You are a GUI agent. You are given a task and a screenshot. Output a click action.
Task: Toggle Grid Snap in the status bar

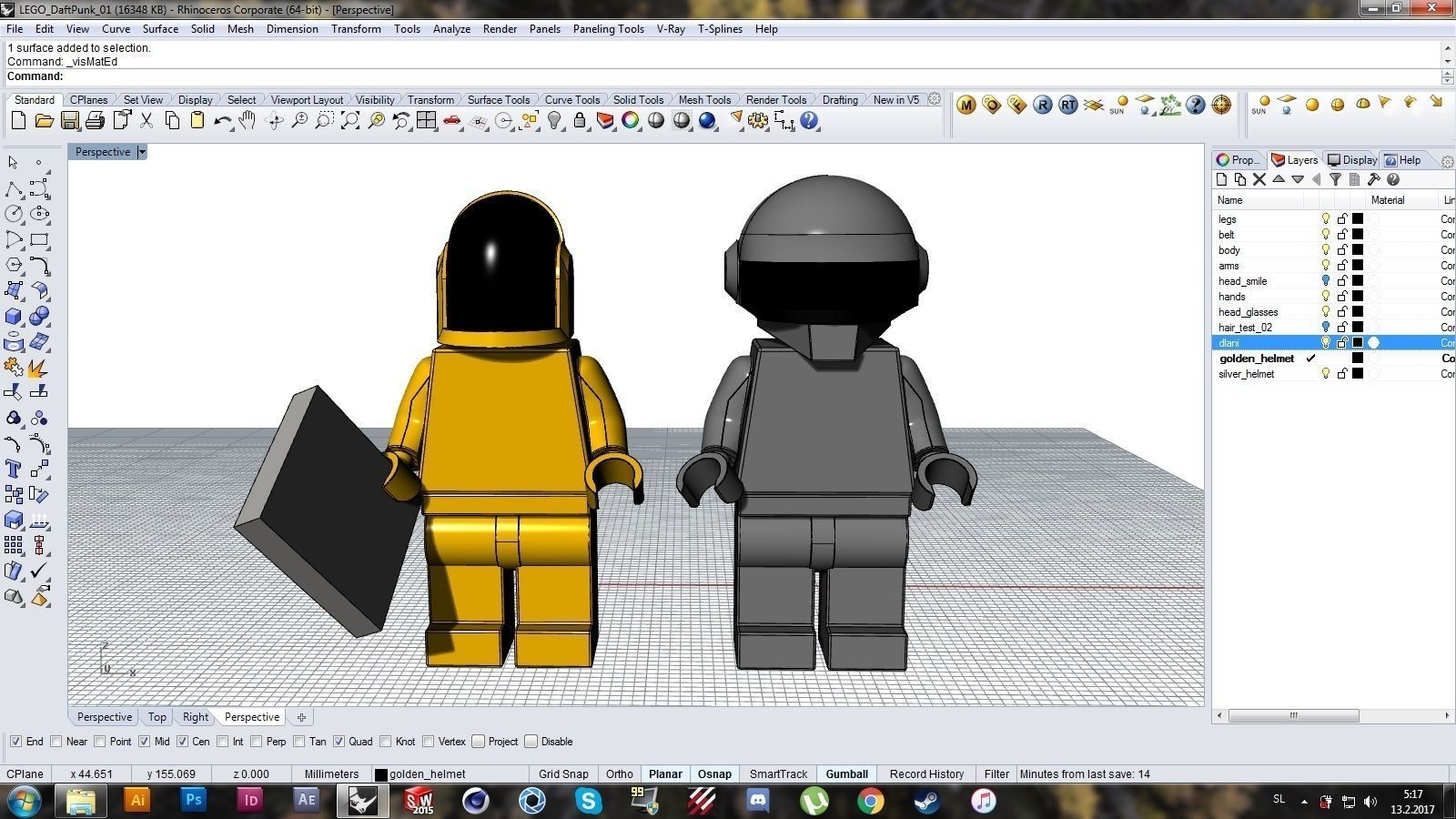pos(563,774)
